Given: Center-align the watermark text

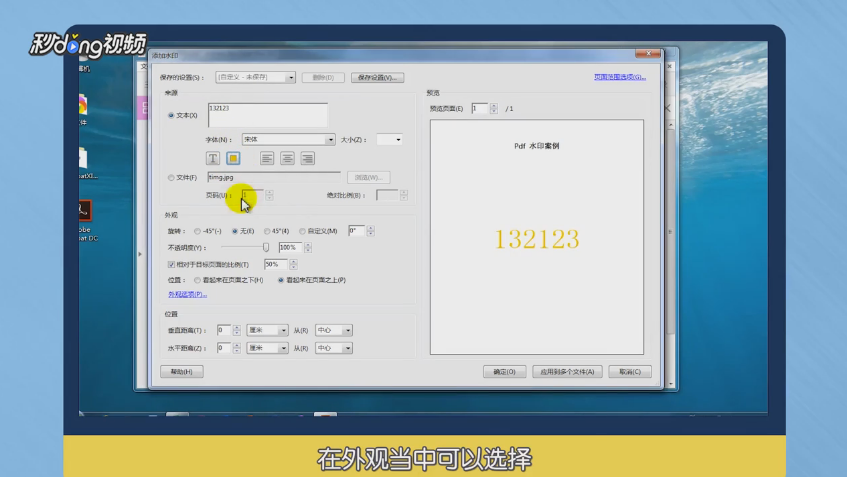Looking at the screenshot, I should pos(287,158).
